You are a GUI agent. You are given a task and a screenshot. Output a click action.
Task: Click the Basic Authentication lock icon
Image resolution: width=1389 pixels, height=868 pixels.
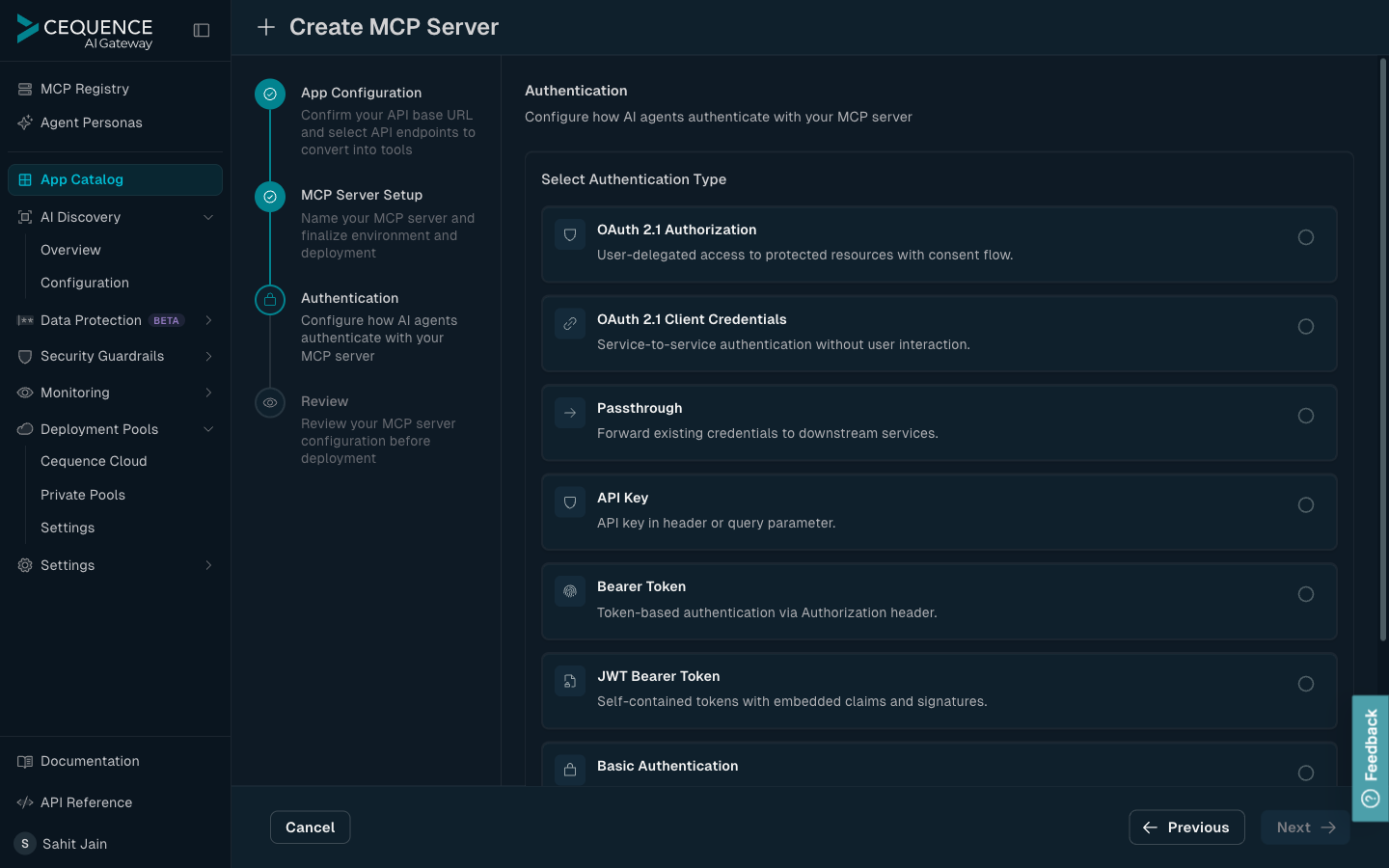(570, 770)
